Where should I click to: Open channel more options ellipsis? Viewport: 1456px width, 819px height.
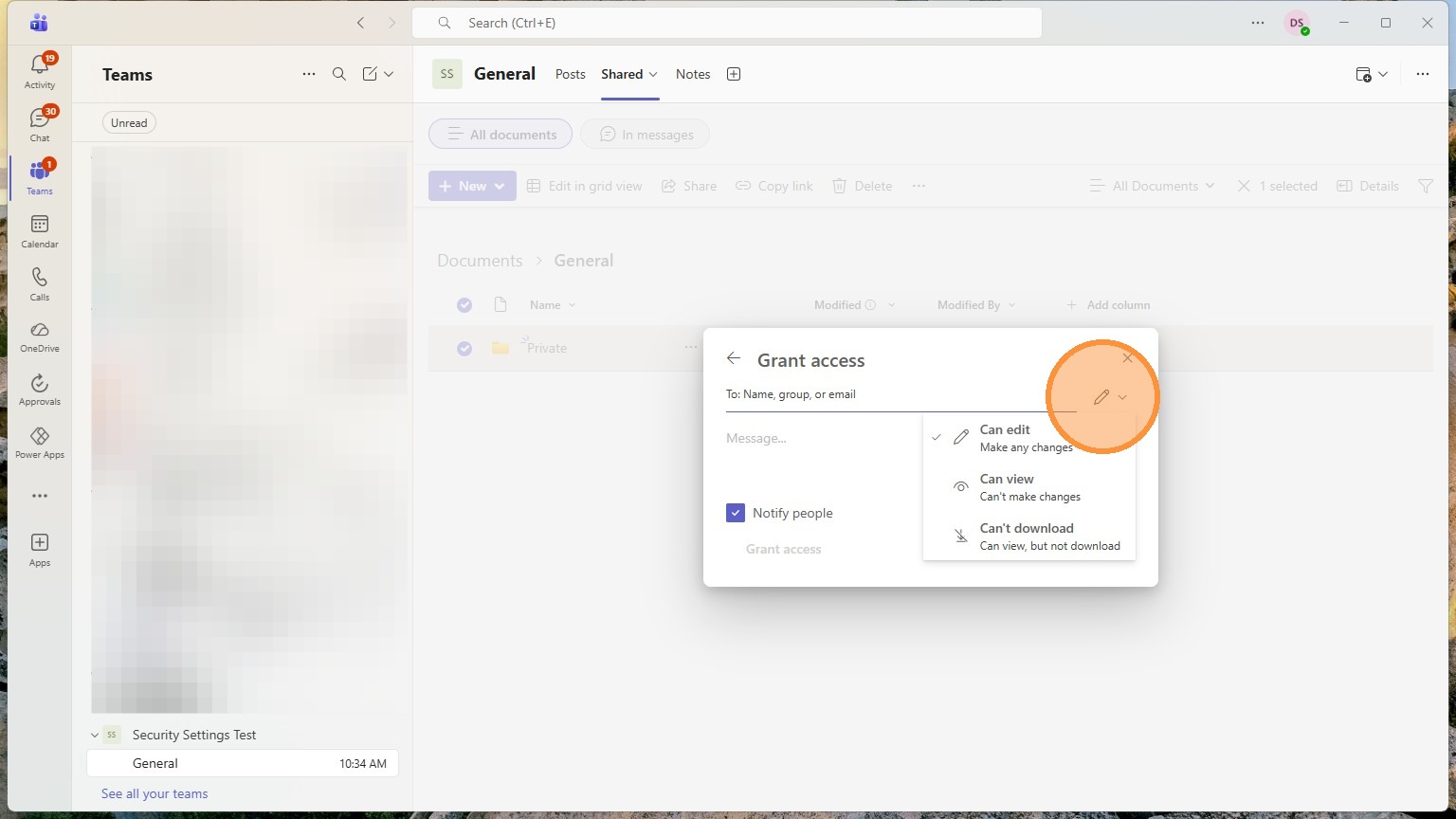point(1423,74)
